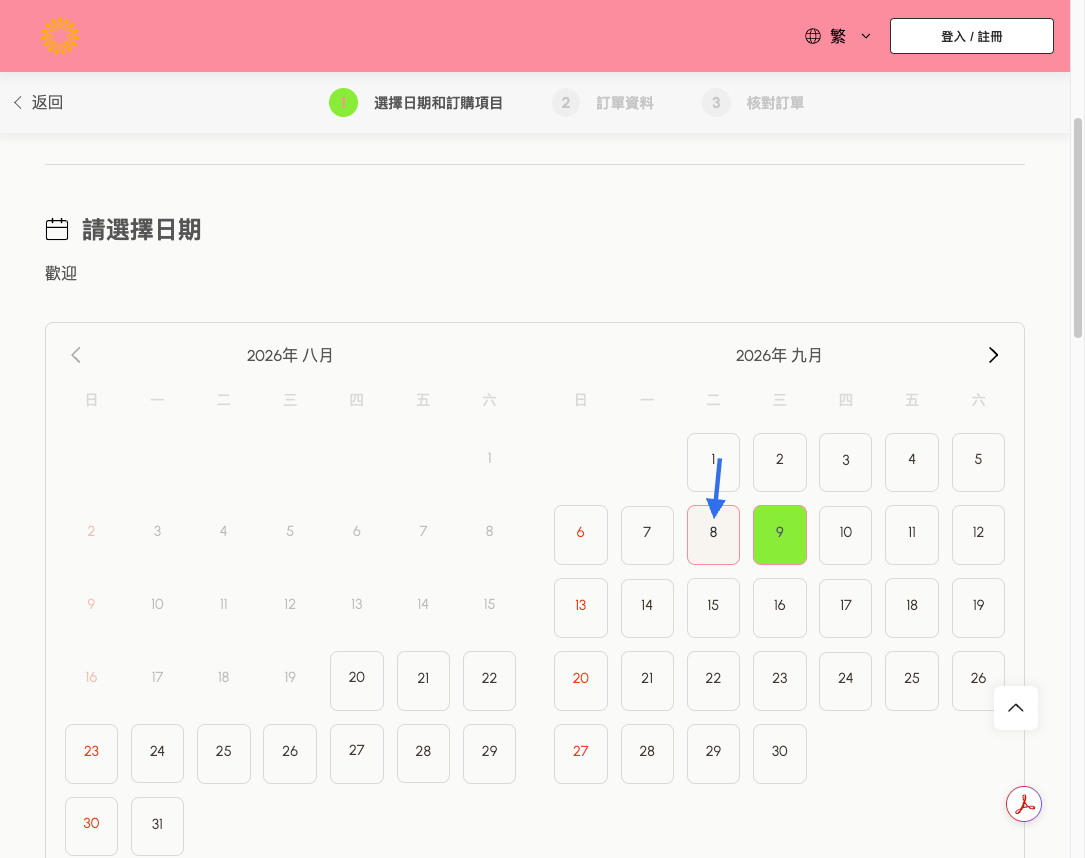Click the 2026年 九月 month heading
The width and height of the screenshot is (1085, 858).
[778, 356]
